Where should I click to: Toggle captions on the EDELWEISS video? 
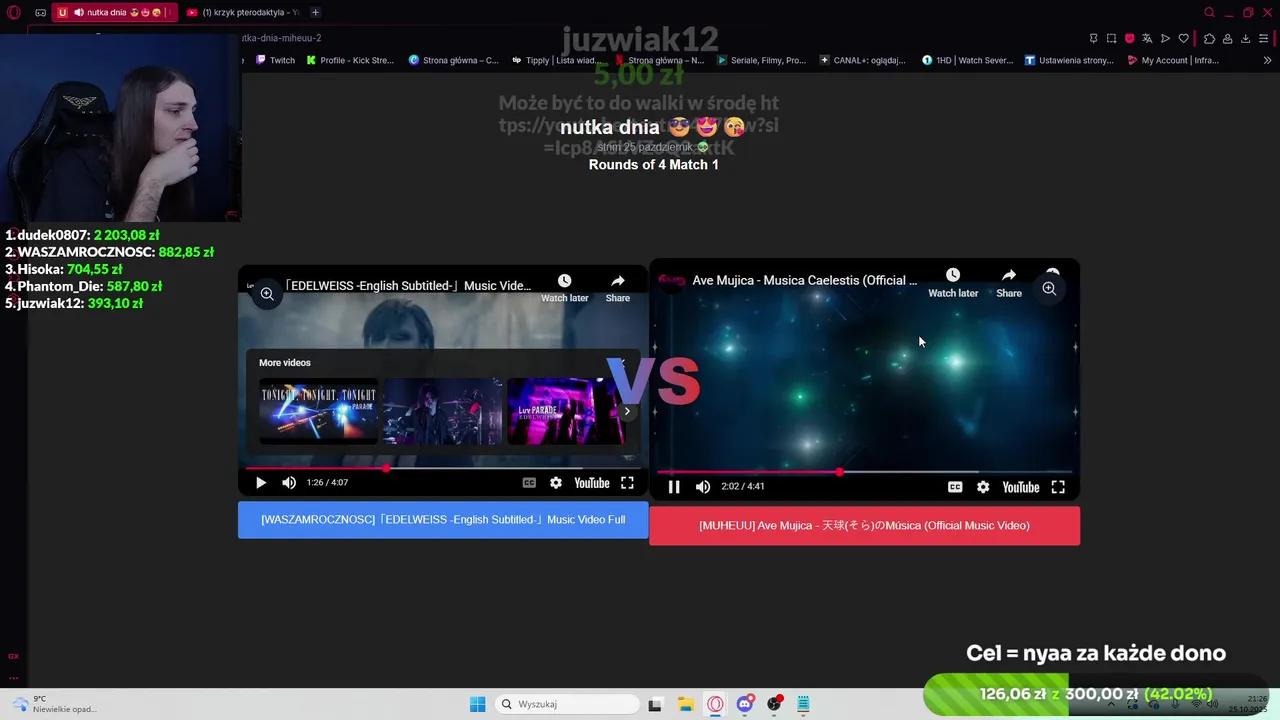point(529,483)
